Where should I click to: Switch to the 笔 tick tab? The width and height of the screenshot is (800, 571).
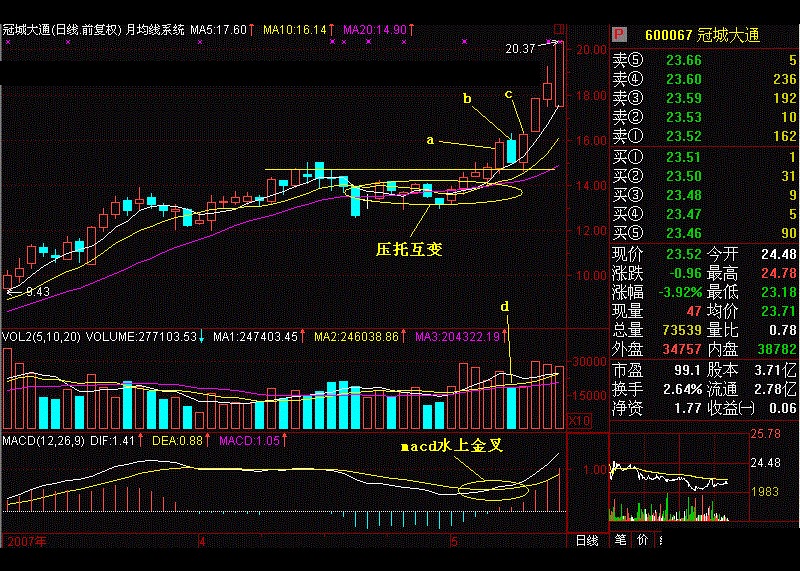(x=620, y=541)
